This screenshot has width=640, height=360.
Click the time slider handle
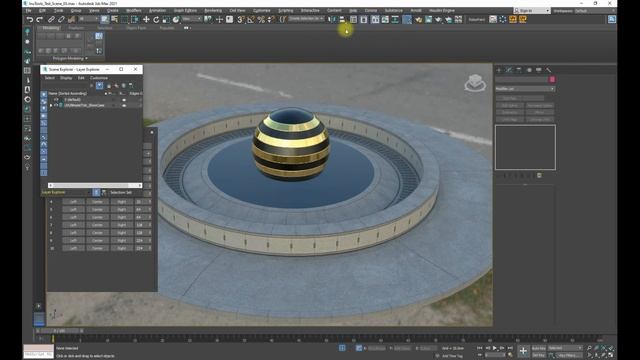[x=60, y=331]
